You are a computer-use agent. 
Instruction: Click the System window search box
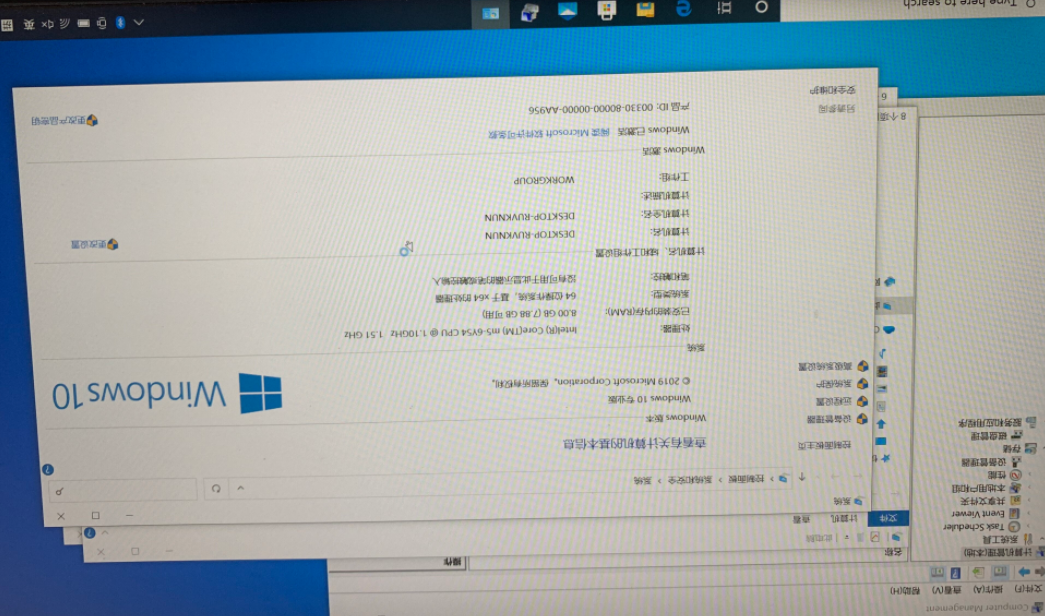click(x=123, y=491)
